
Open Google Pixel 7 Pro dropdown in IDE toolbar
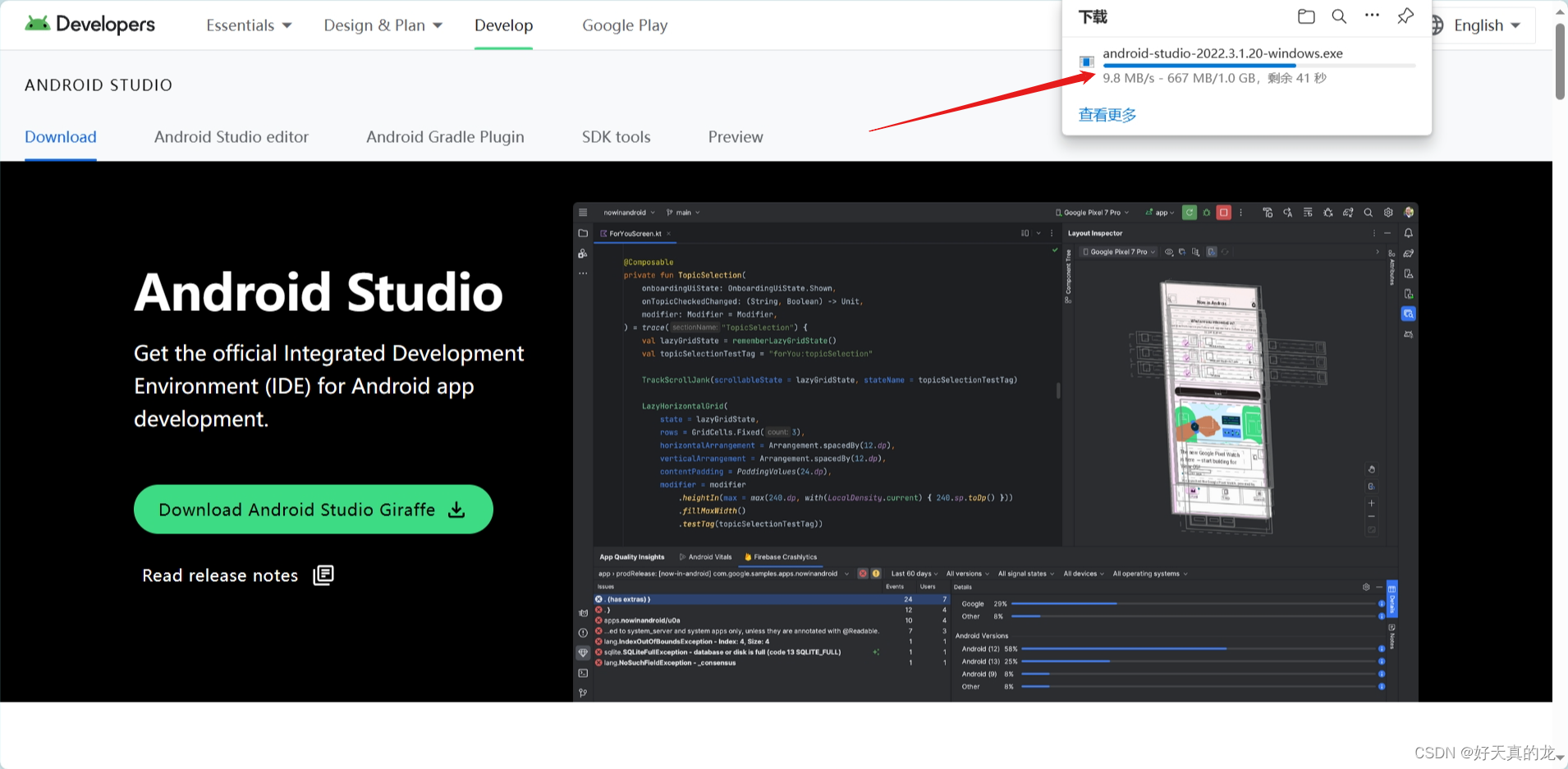click(x=1092, y=213)
